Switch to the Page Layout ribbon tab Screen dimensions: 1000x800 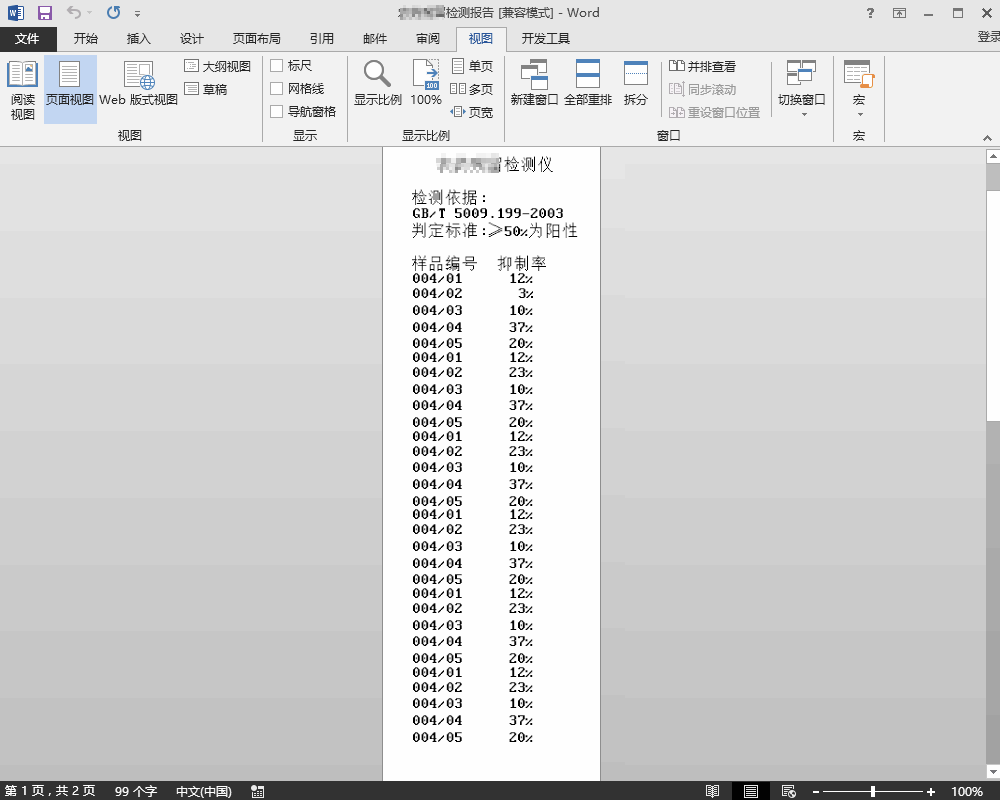click(256, 39)
